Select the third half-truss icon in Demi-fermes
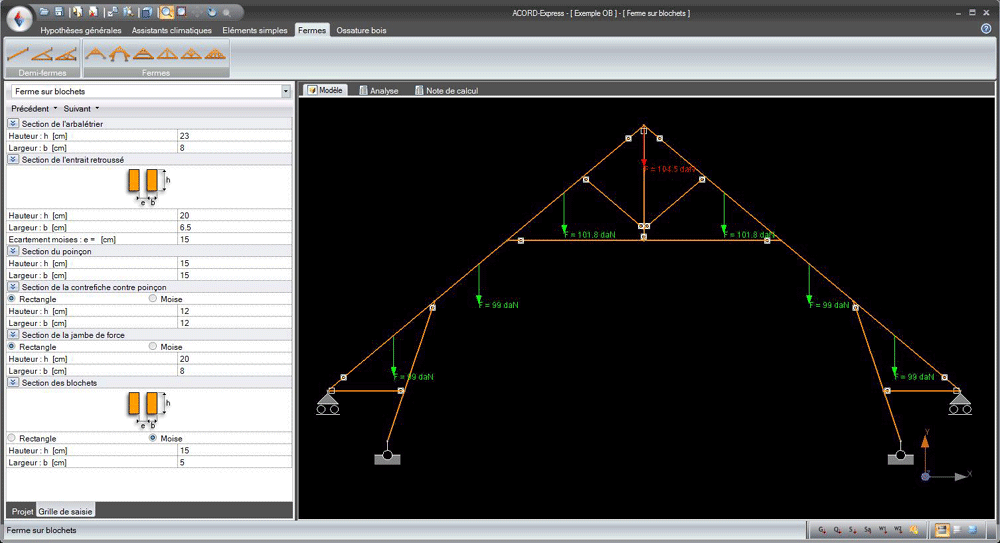 point(66,54)
